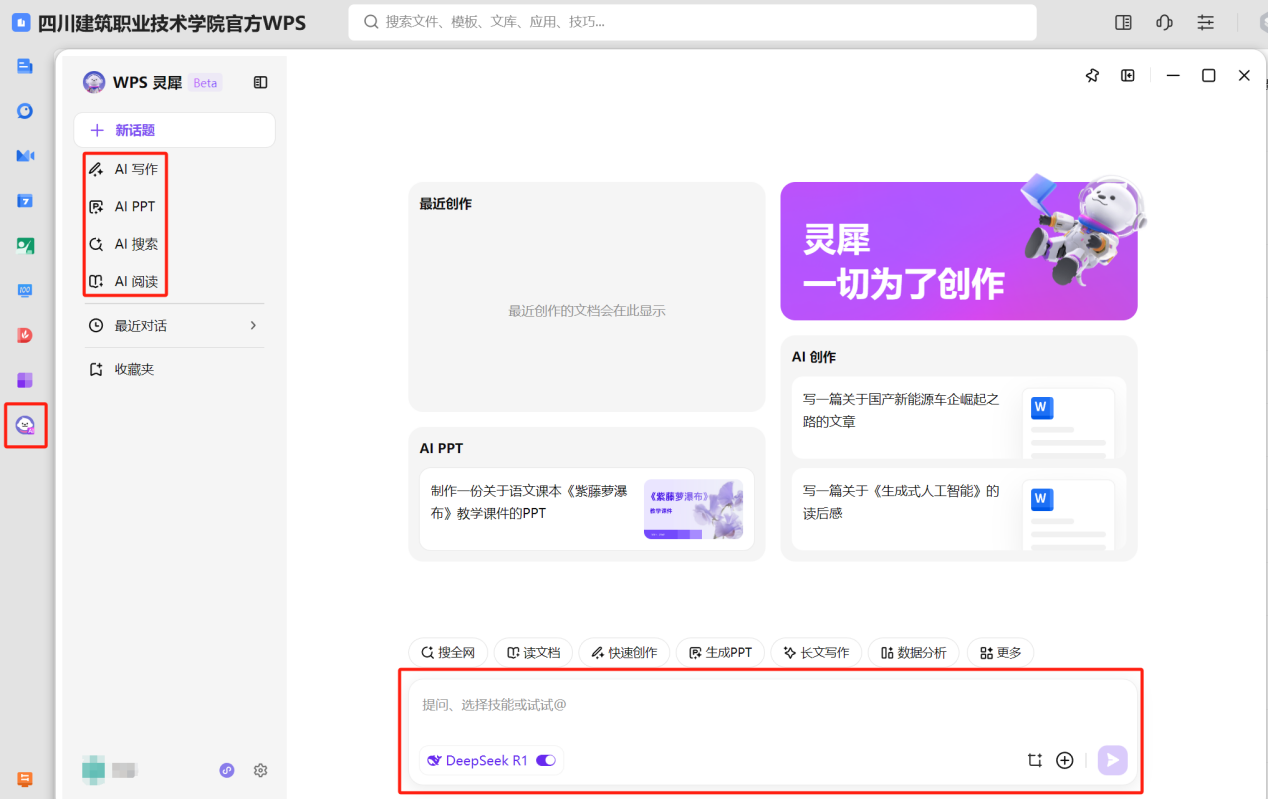Open the sliders options icon in top bar
Viewport: 1268px width, 799px height.
pos(1206,22)
